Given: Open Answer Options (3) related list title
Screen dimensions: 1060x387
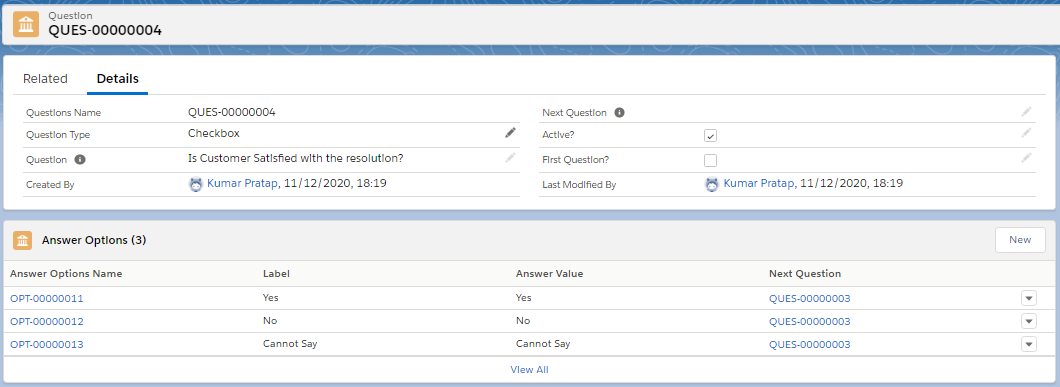Looking at the screenshot, I should 94,240.
